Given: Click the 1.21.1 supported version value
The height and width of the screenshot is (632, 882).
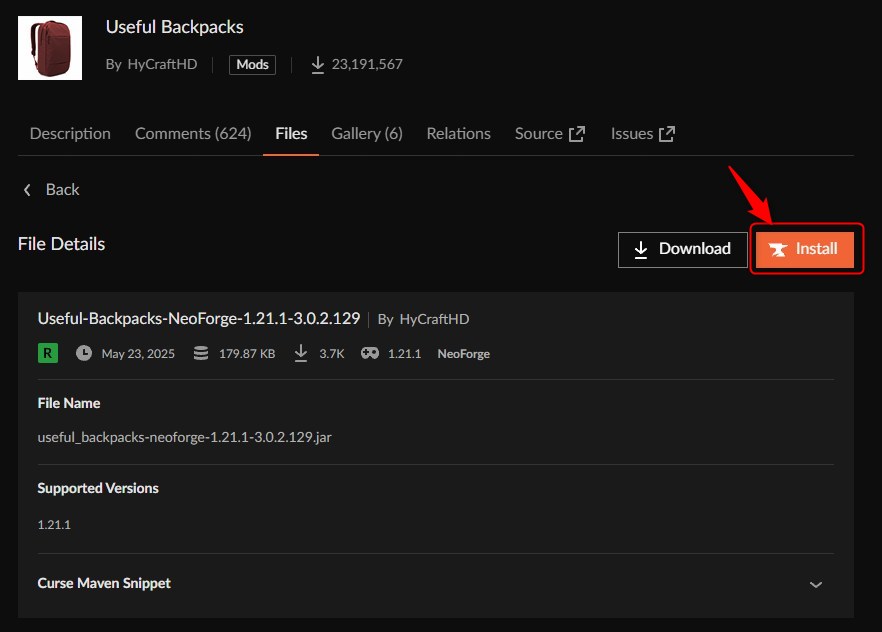Looking at the screenshot, I should point(54,525).
